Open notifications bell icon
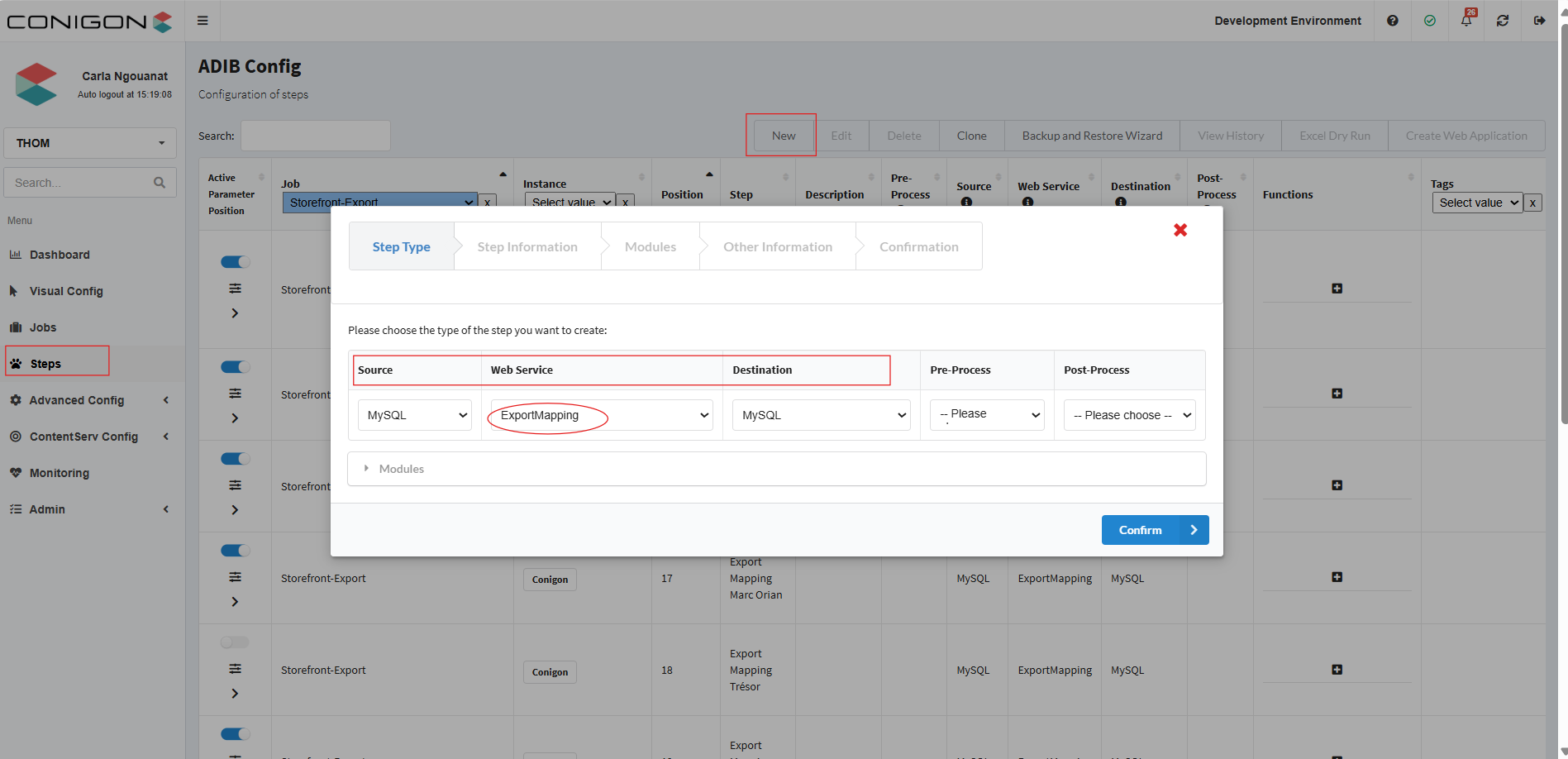This screenshot has height=759, width=1568. tap(1466, 21)
